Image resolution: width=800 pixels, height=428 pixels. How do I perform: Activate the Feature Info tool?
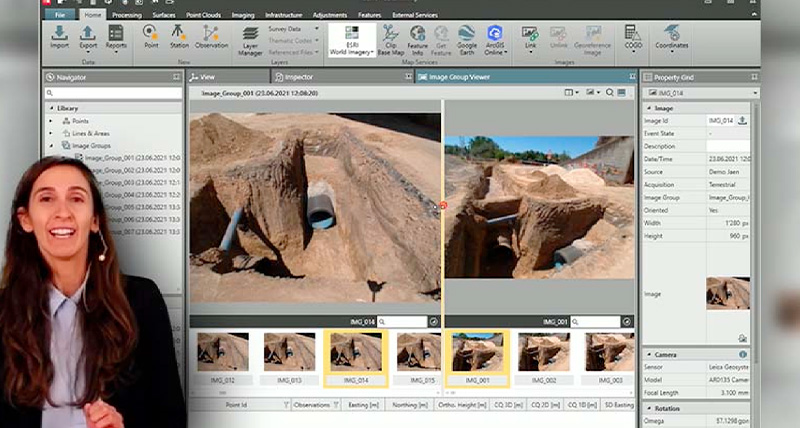[x=417, y=40]
